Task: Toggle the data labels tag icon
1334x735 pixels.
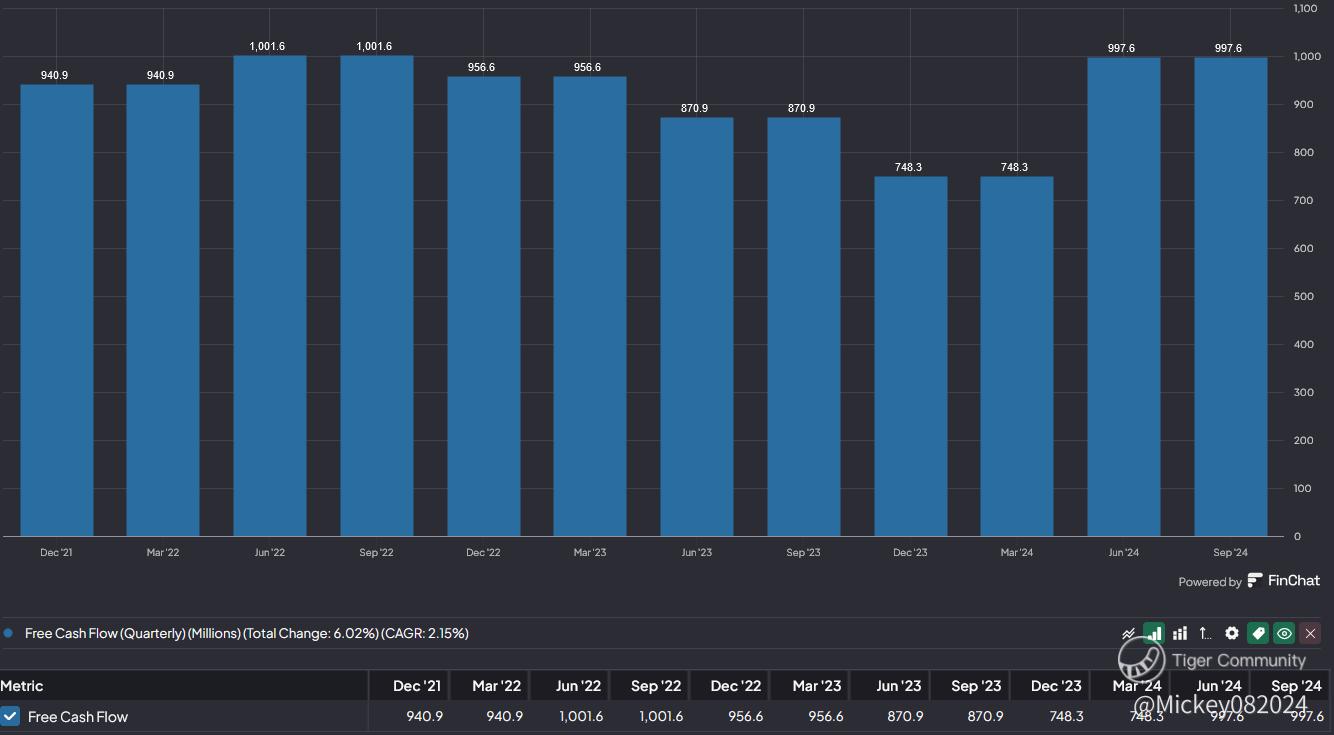Action: (1258, 633)
